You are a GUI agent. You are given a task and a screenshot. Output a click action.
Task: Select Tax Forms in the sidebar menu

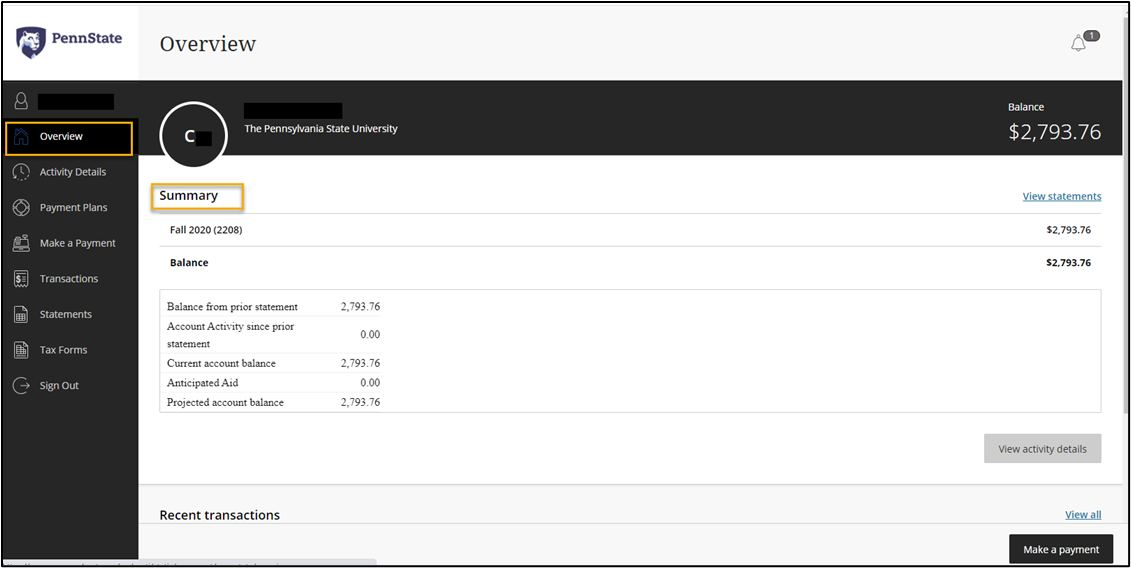click(x=63, y=350)
